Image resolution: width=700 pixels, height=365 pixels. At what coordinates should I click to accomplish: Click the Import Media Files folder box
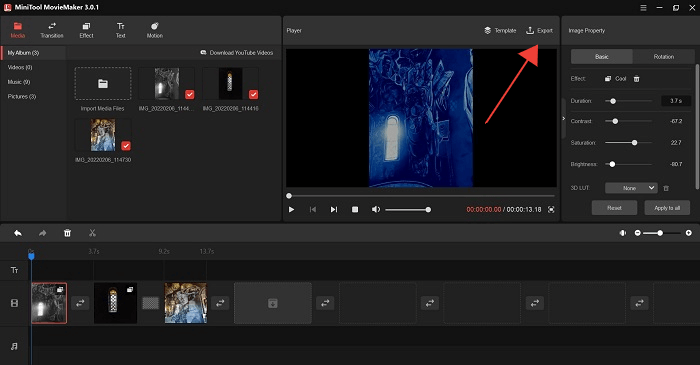click(x=103, y=83)
